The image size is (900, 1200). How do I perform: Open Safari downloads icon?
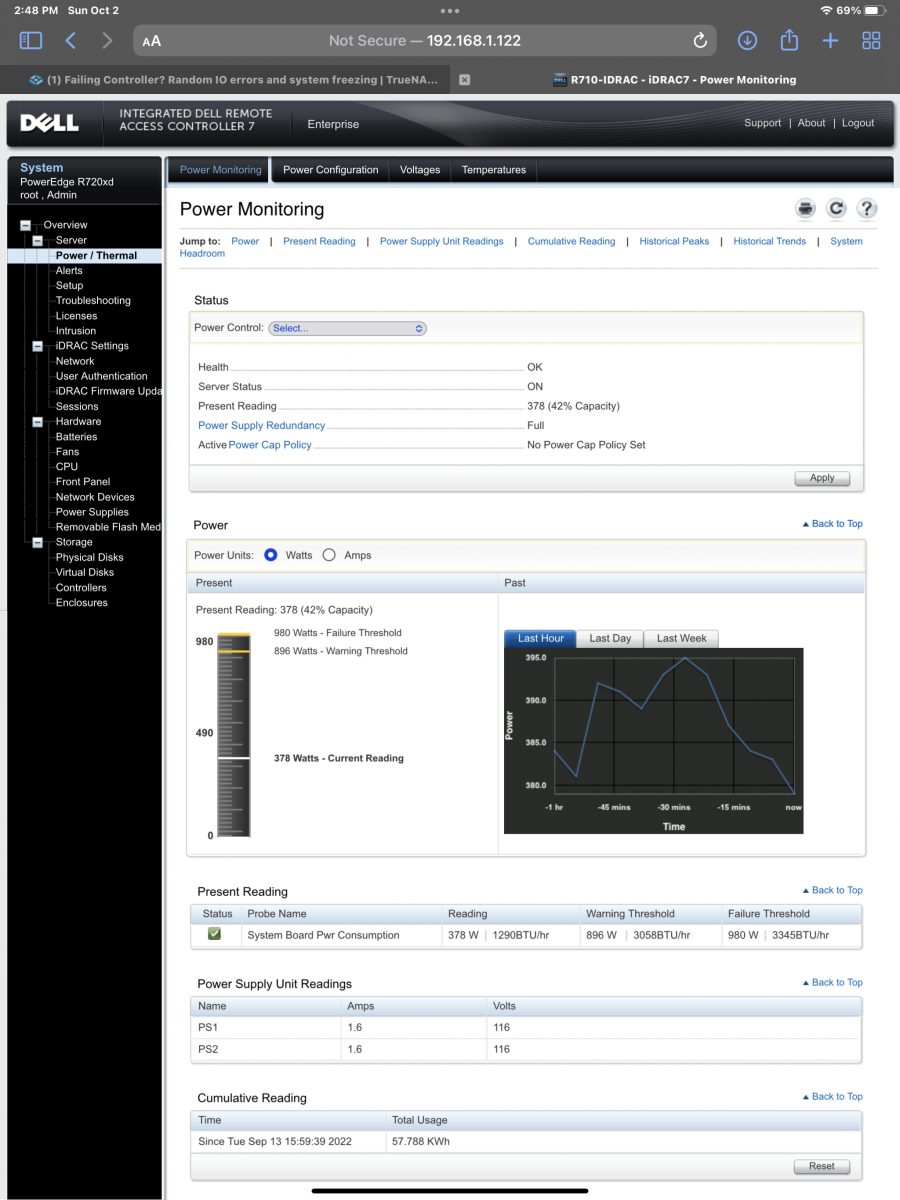(x=747, y=40)
